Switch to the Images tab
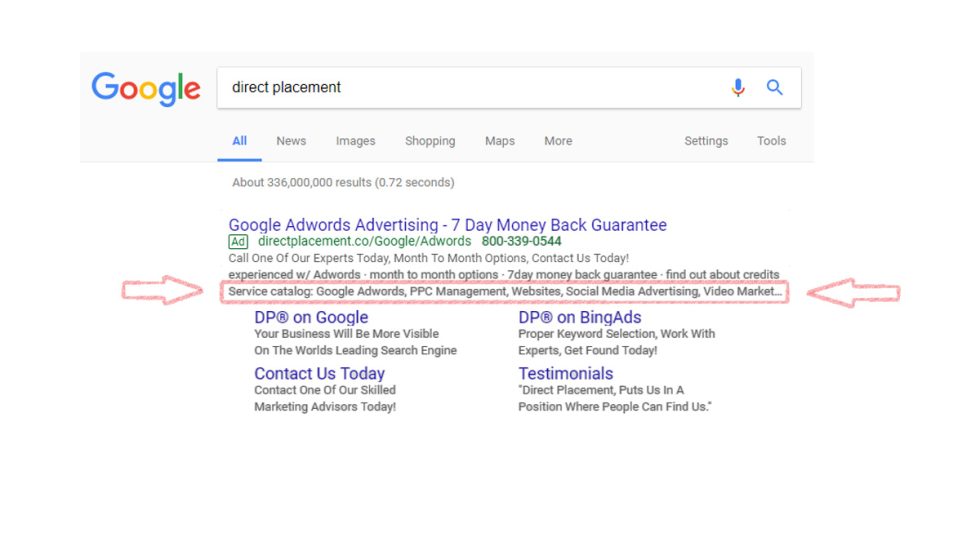The image size is (980, 551). coord(356,141)
